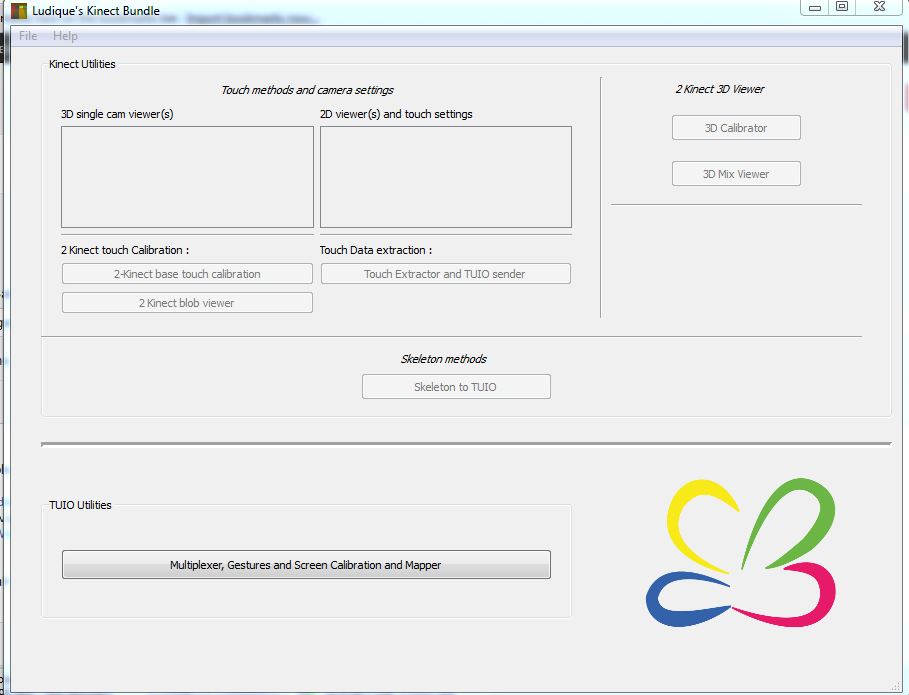This screenshot has height=695, width=909.
Task: Click the Skeleton to TUIO button
Action: point(456,387)
